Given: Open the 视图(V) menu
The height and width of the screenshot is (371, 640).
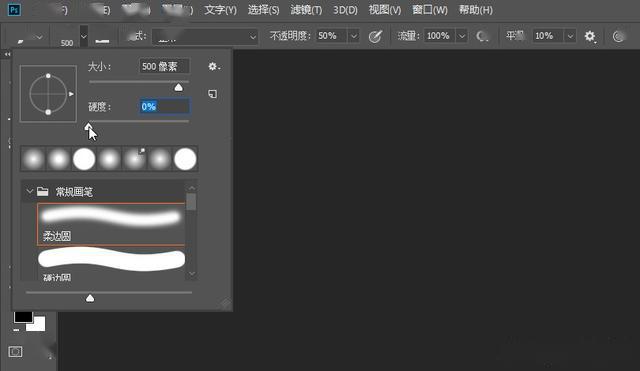Looking at the screenshot, I should 385,10.
